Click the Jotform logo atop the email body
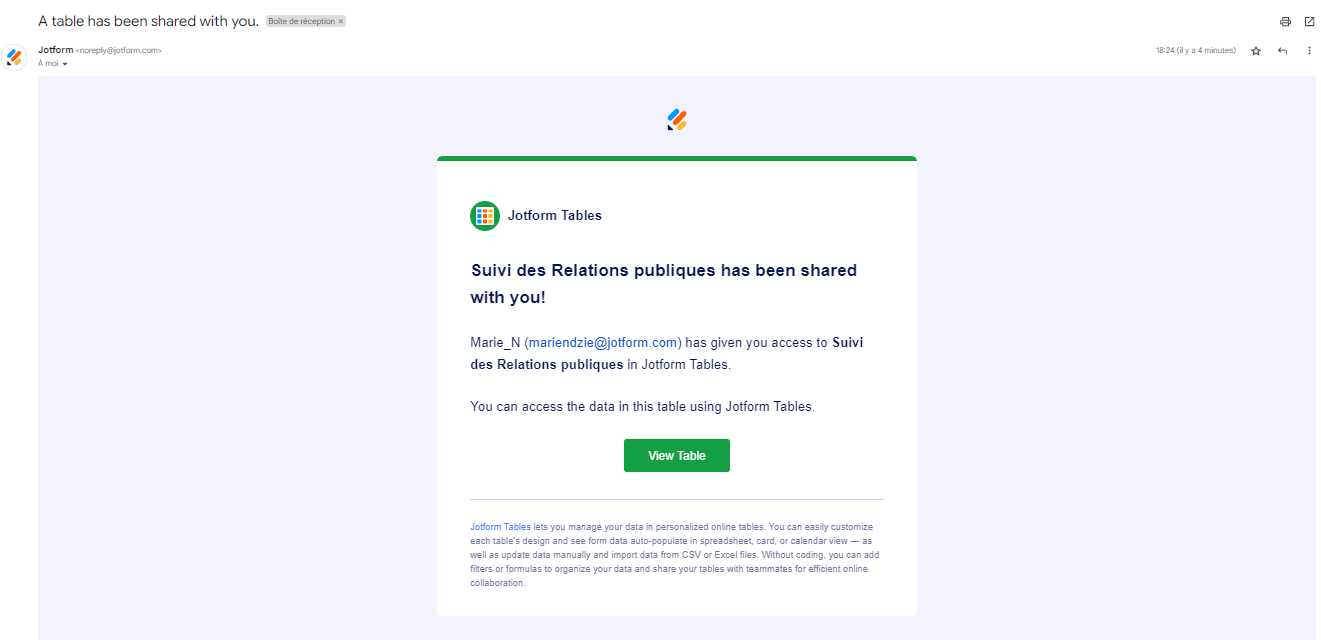This screenshot has width=1321, height=640. coord(677,120)
